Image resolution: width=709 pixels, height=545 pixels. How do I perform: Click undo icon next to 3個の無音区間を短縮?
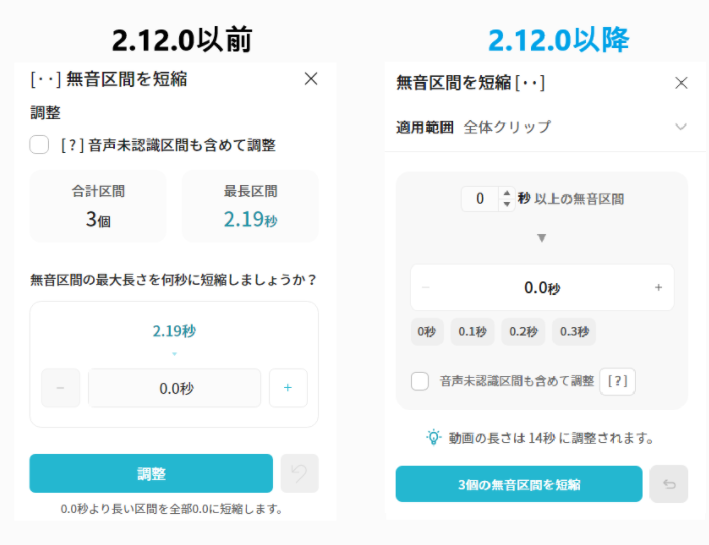(x=669, y=484)
